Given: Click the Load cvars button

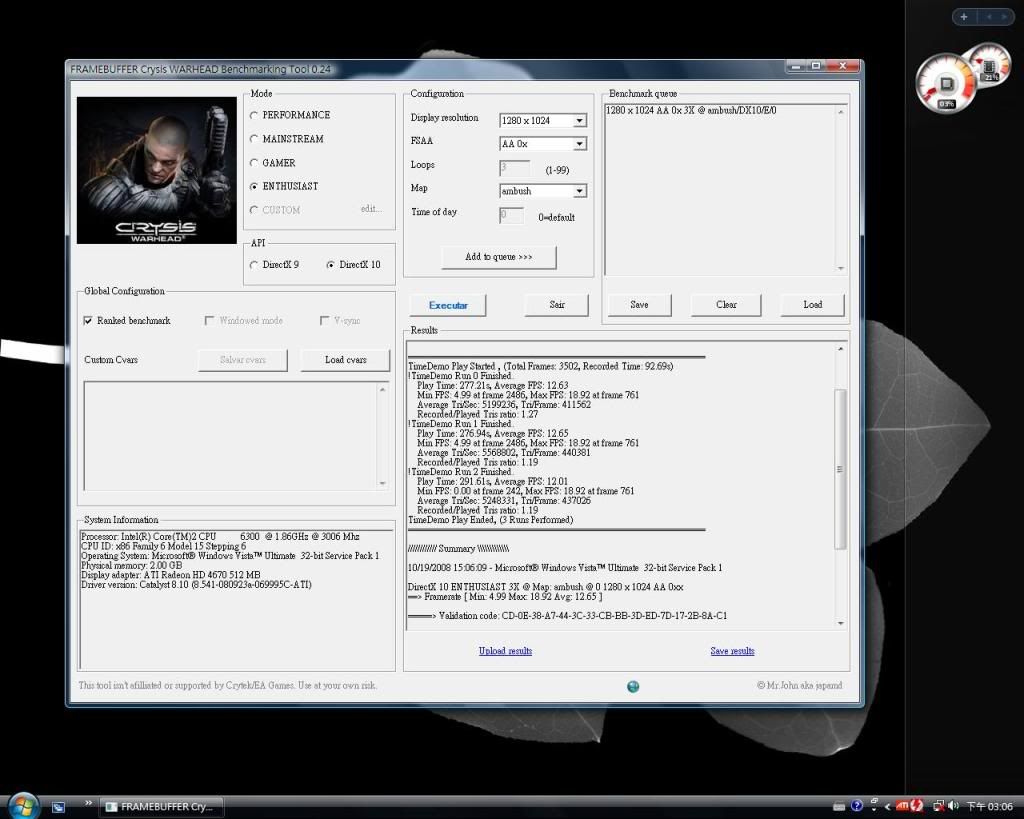Looking at the screenshot, I should pyautogui.click(x=345, y=360).
